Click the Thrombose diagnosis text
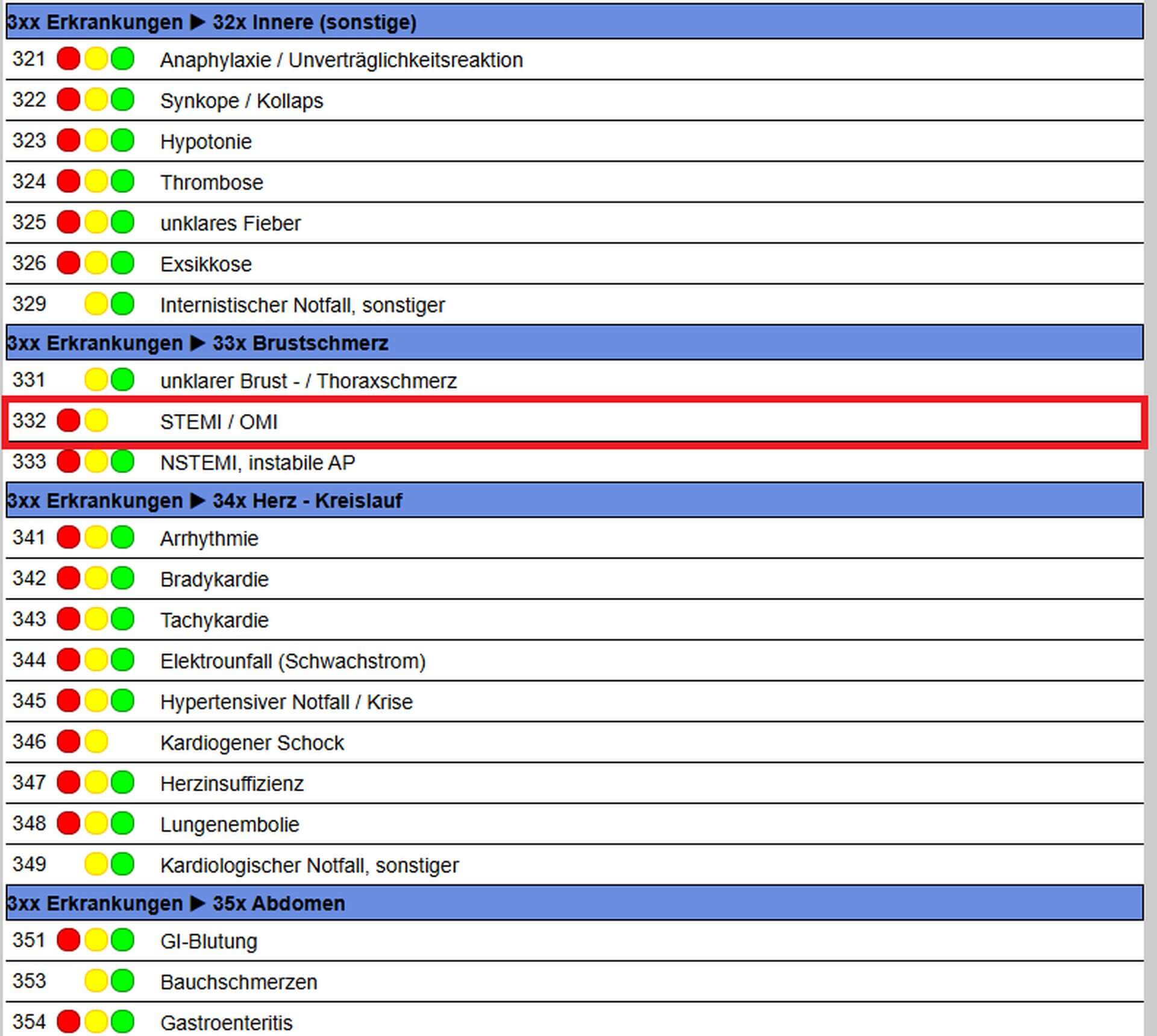The width and height of the screenshot is (1157, 1036). (x=212, y=183)
